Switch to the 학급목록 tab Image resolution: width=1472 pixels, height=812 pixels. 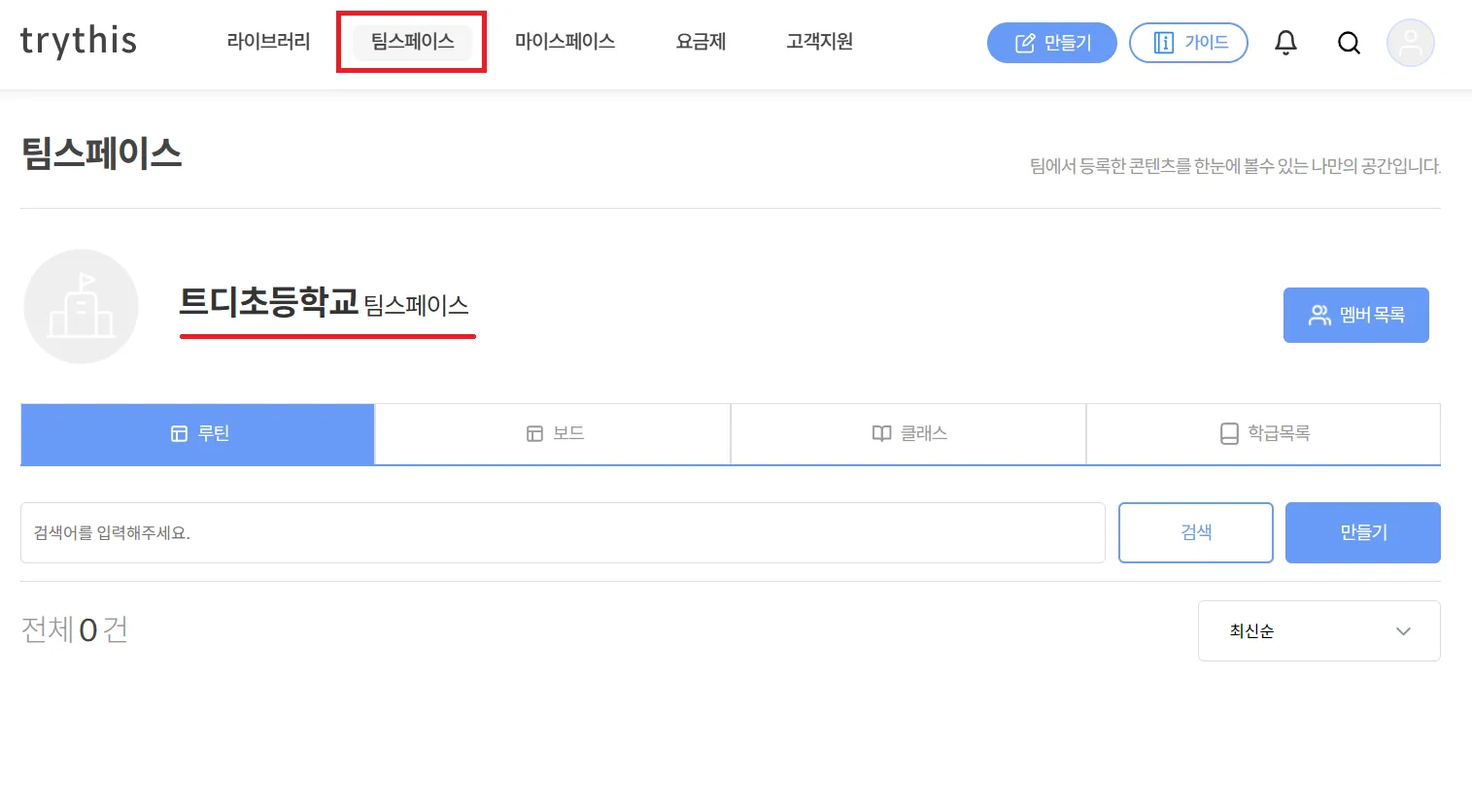click(x=1263, y=434)
